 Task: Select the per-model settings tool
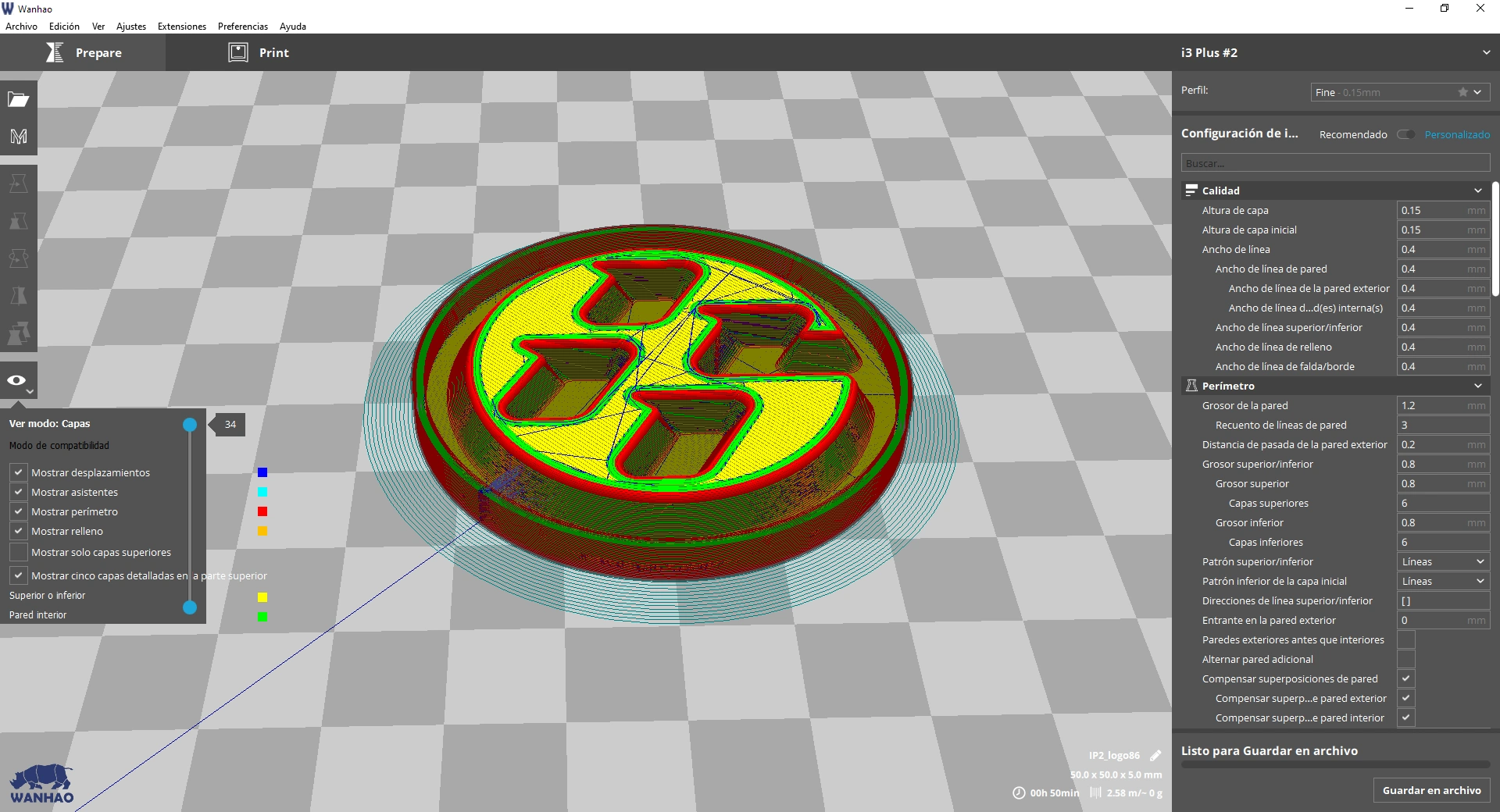point(19,333)
